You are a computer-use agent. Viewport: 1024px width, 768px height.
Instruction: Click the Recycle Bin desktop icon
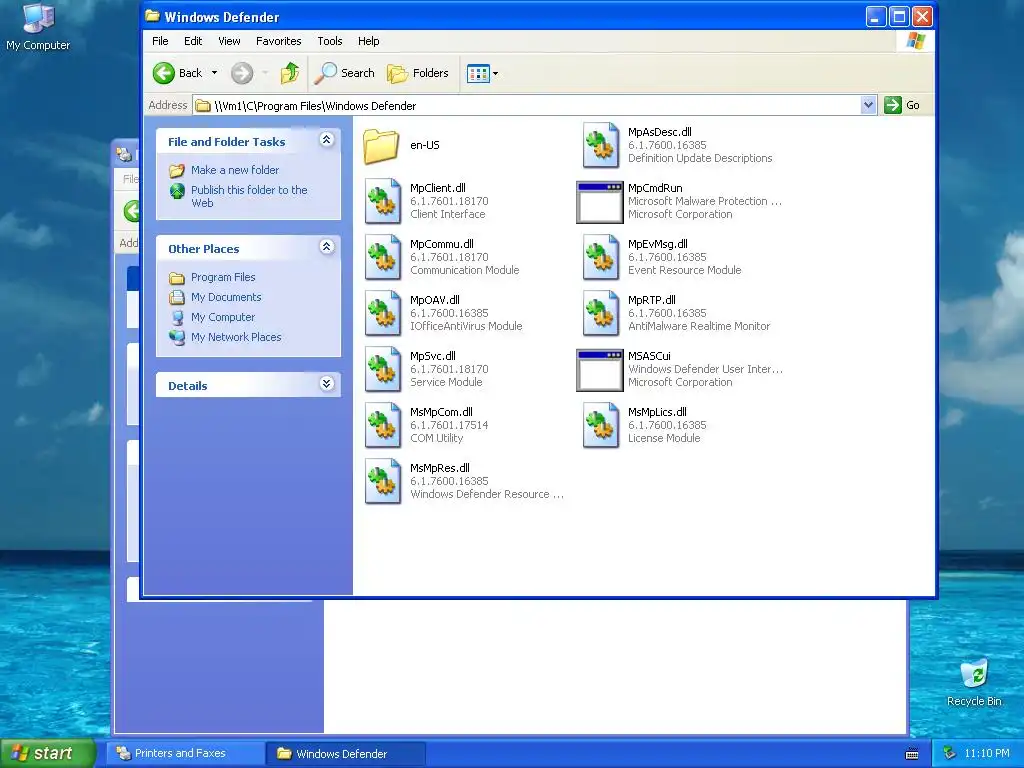[974, 682]
